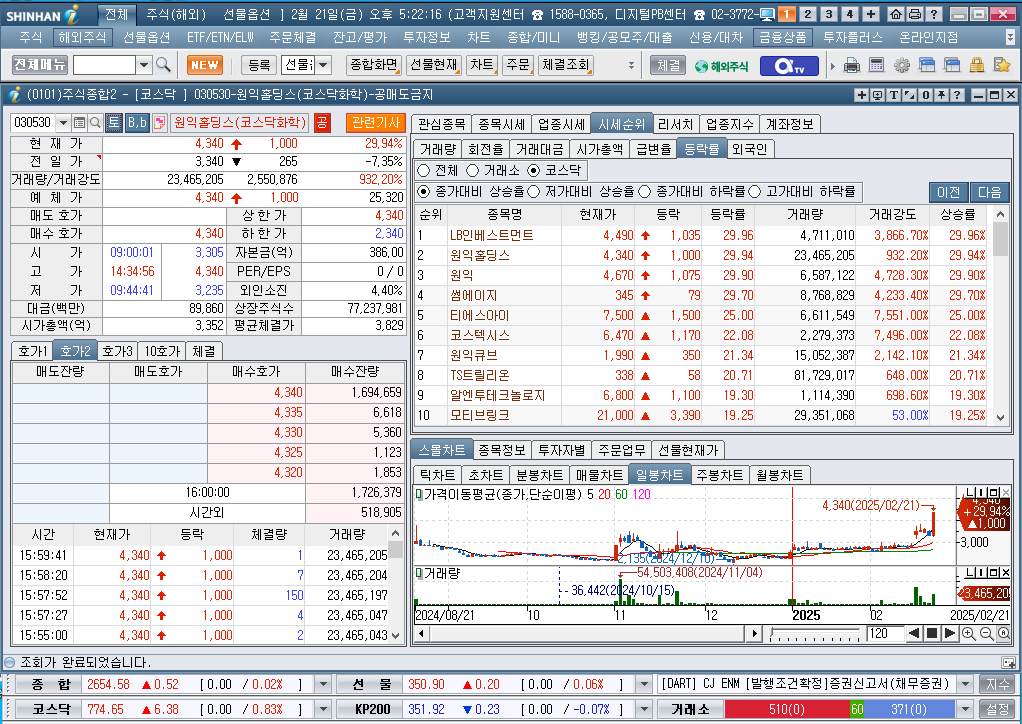Select 종가대비 하락률 radio option
Screen dimensions: 1022x724
[x=645, y=192]
